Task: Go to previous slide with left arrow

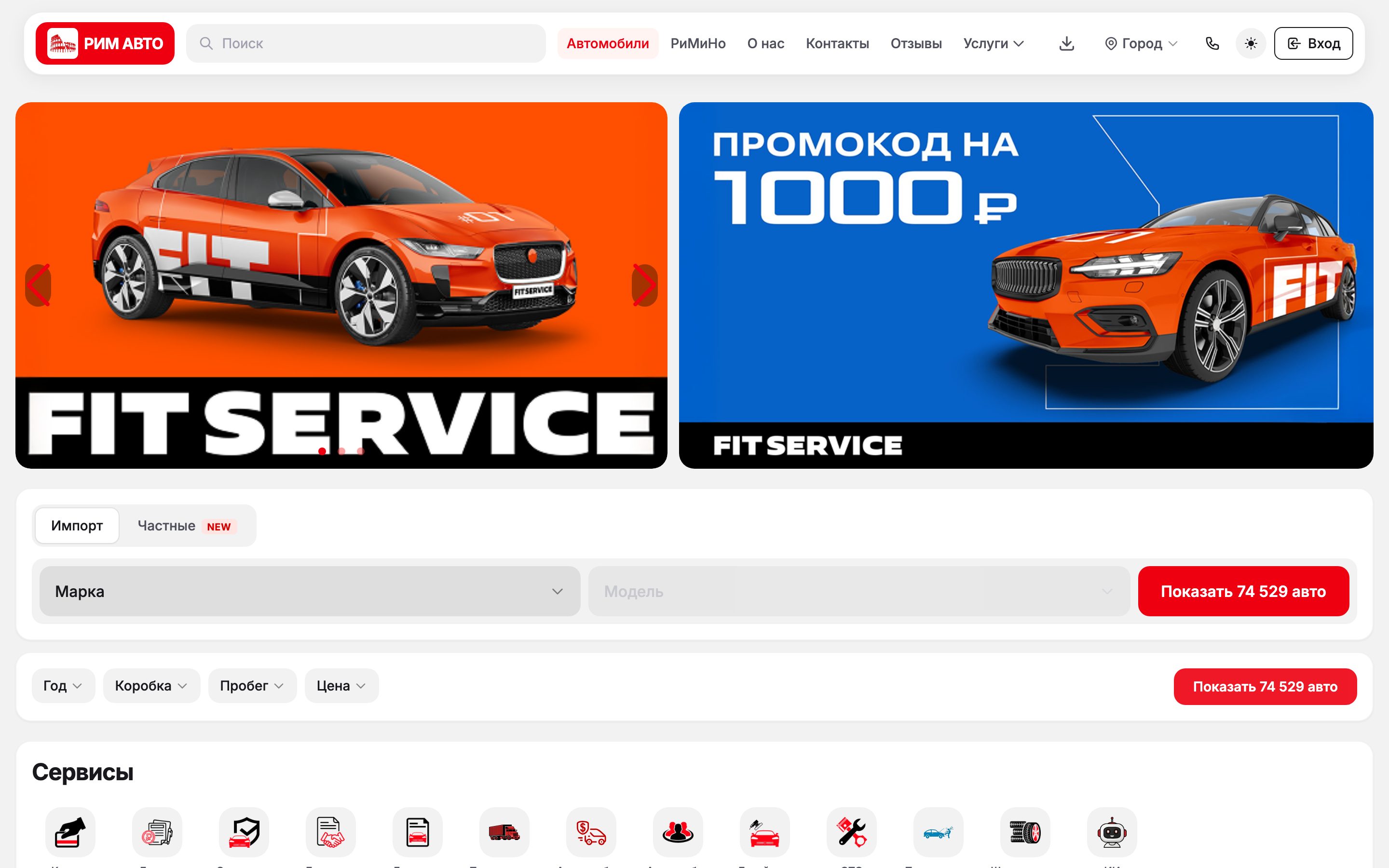Action: (x=38, y=285)
